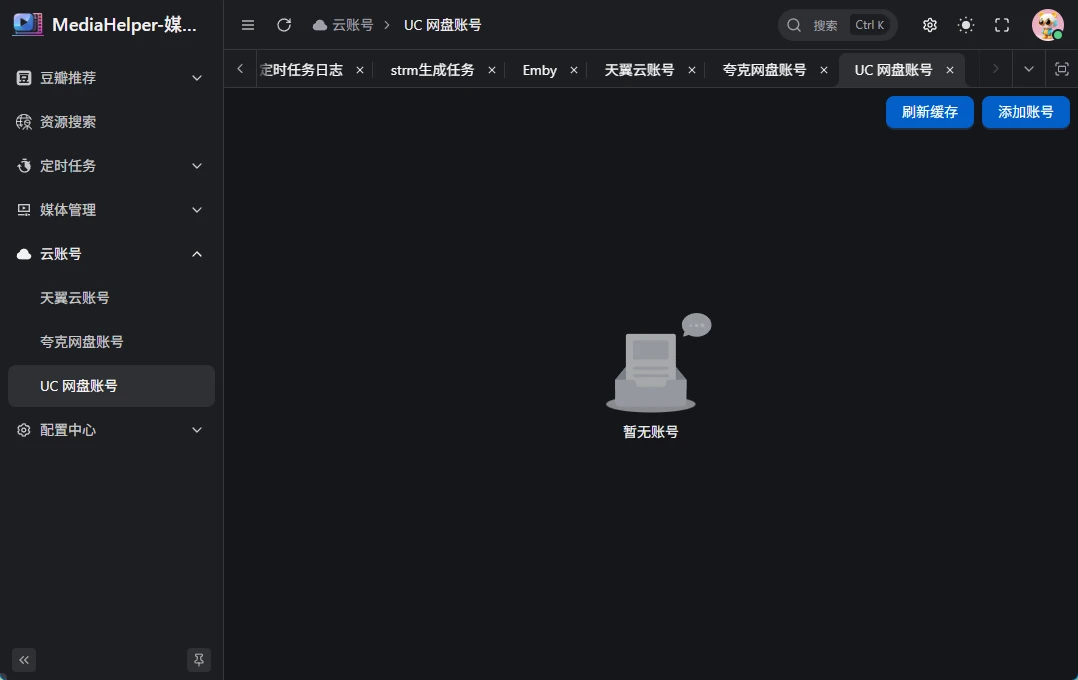Open settings gear icon in top bar
The image size is (1078, 680).
(x=930, y=25)
